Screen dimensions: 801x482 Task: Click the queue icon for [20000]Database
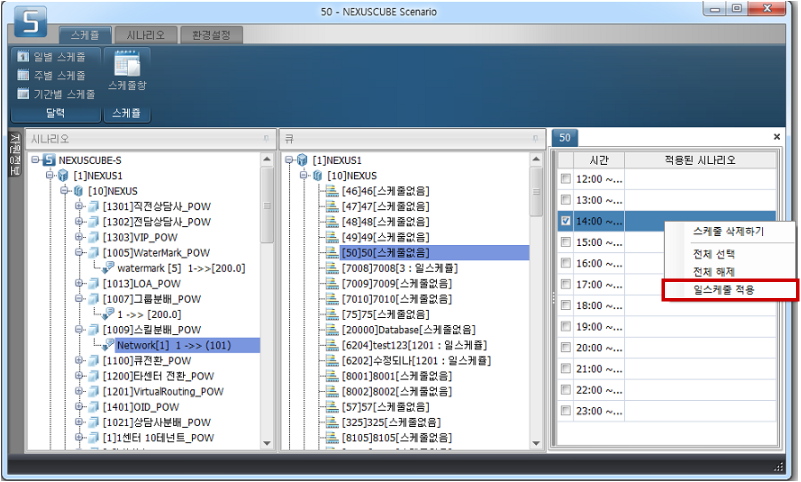[x=332, y=330]
